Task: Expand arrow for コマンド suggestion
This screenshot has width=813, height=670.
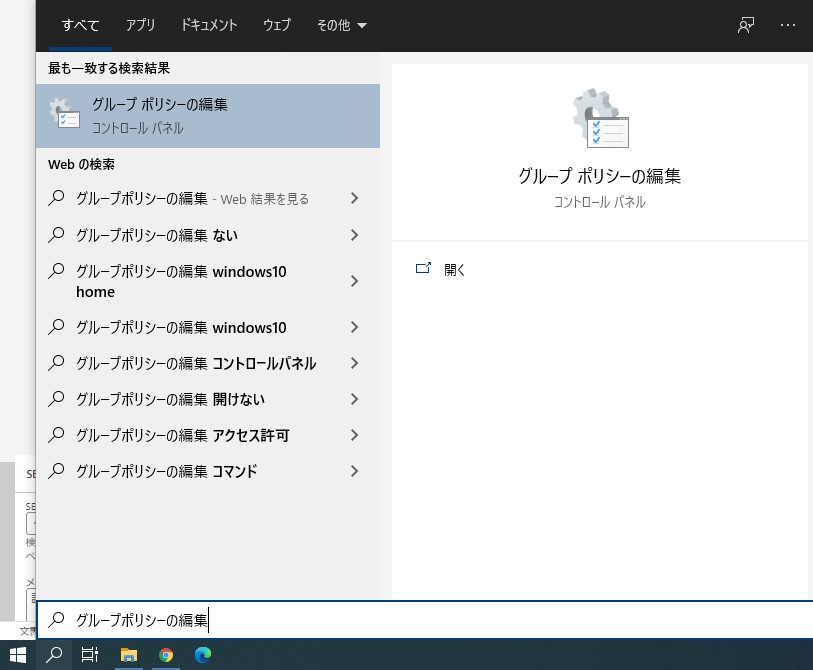Action: pyautogui.click(x=355, y=471)
